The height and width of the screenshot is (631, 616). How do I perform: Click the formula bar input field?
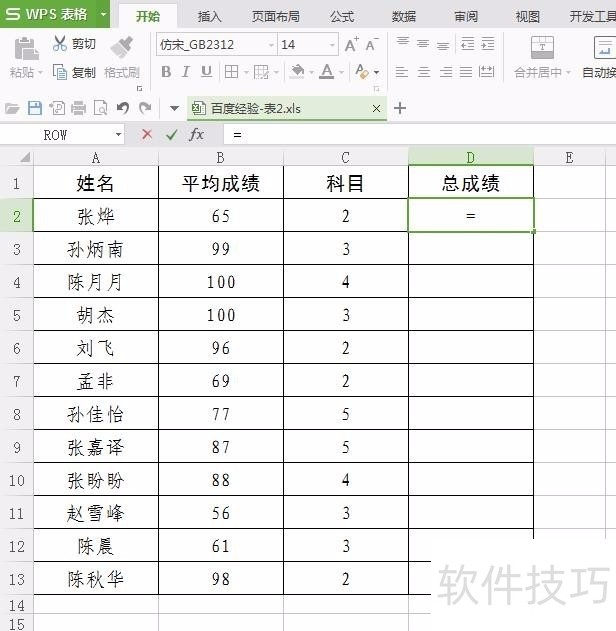[420, 134]
